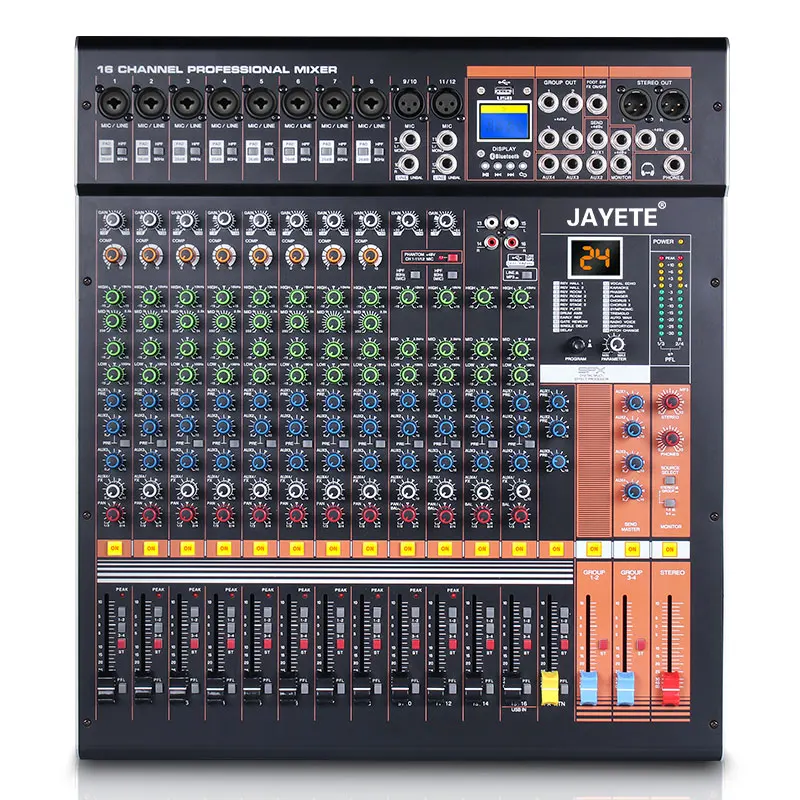Screen dimensions: 800x800
Task: Toggle the channel 1 ON button
Action: pyautogui.click(x=114, y=548)
